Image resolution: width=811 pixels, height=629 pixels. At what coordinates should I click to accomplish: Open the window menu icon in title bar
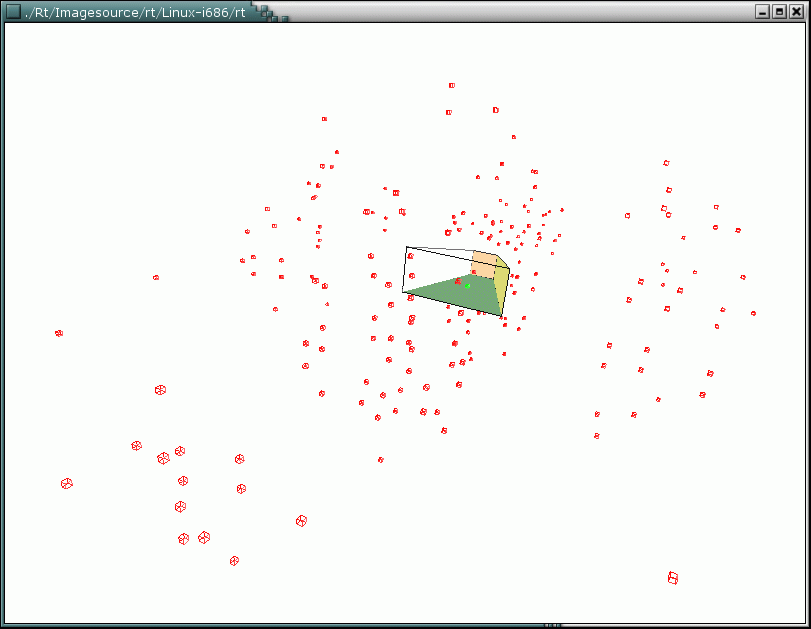[x=13, y=11]
